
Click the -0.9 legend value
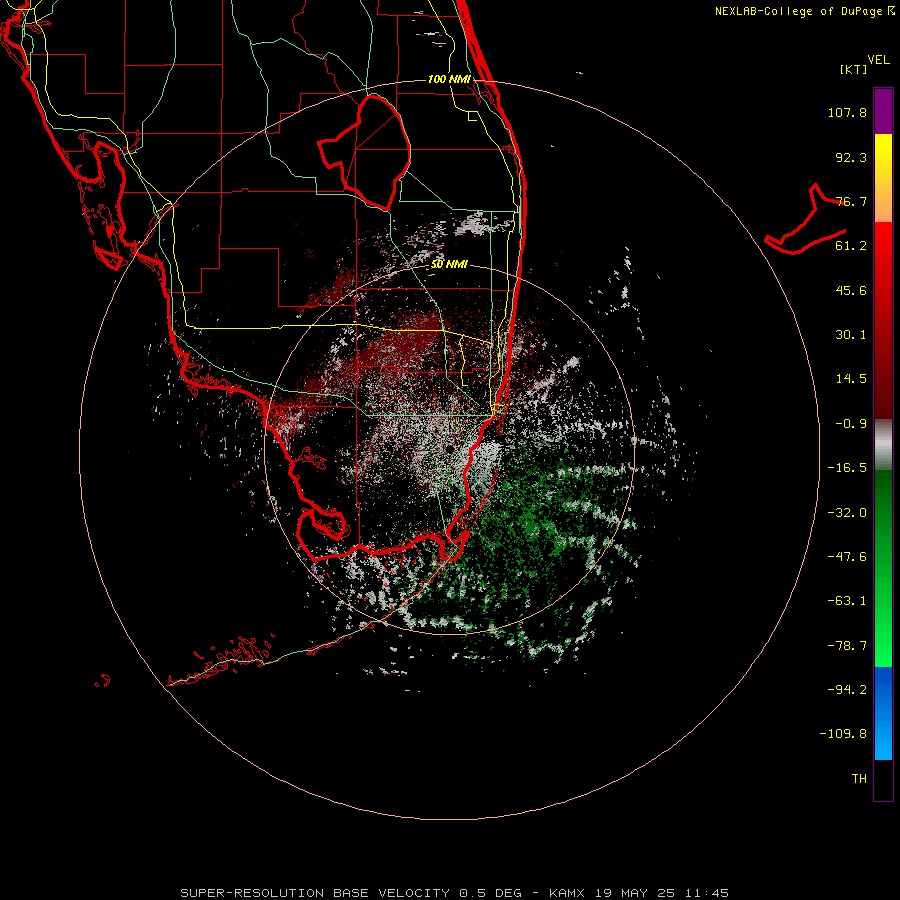851,424
